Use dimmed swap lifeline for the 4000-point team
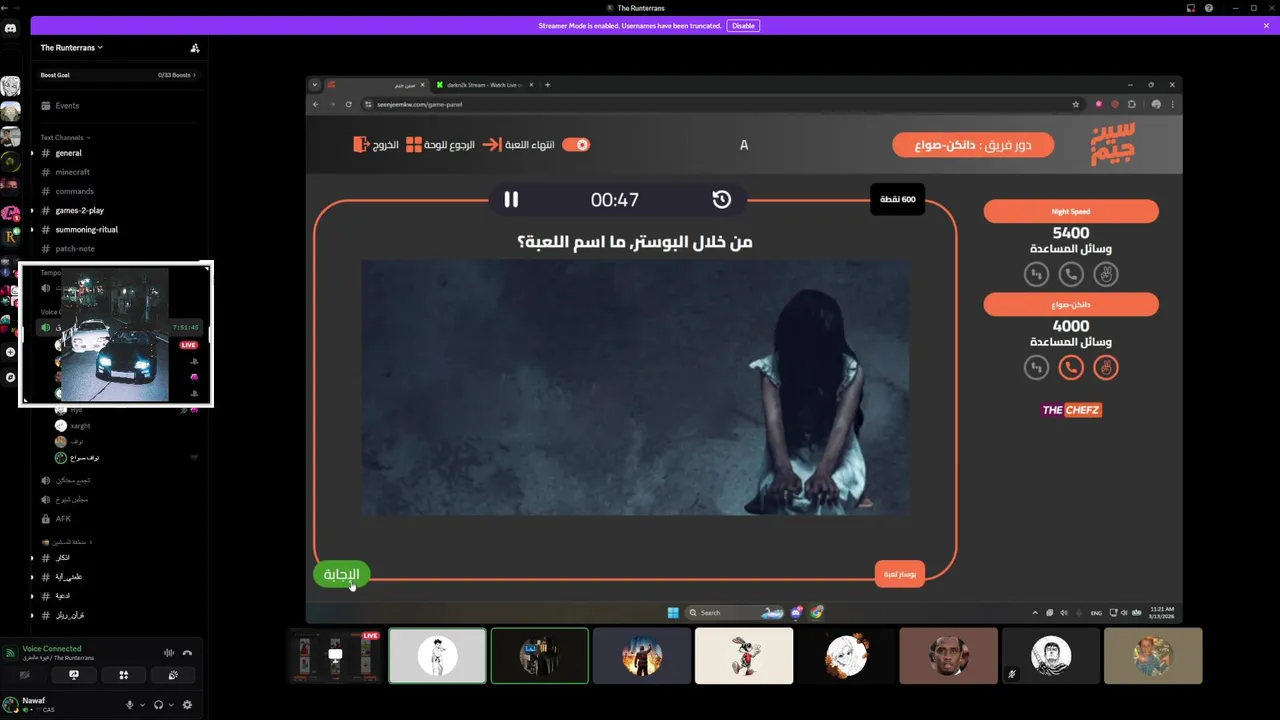 [x=1037, y=368]
